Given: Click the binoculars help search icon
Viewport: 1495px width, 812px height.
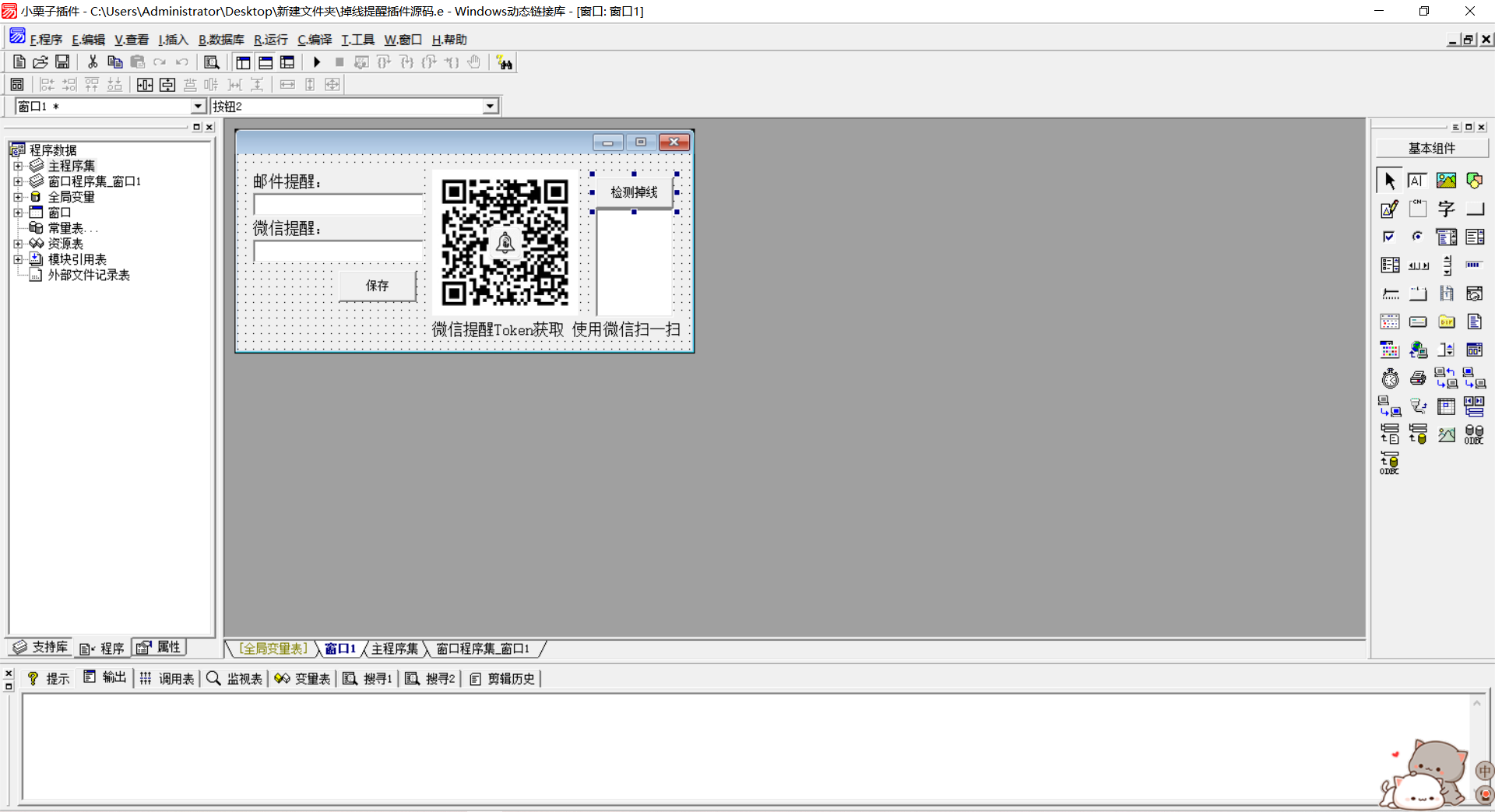Looking at the screenshot, I should 505,62.
